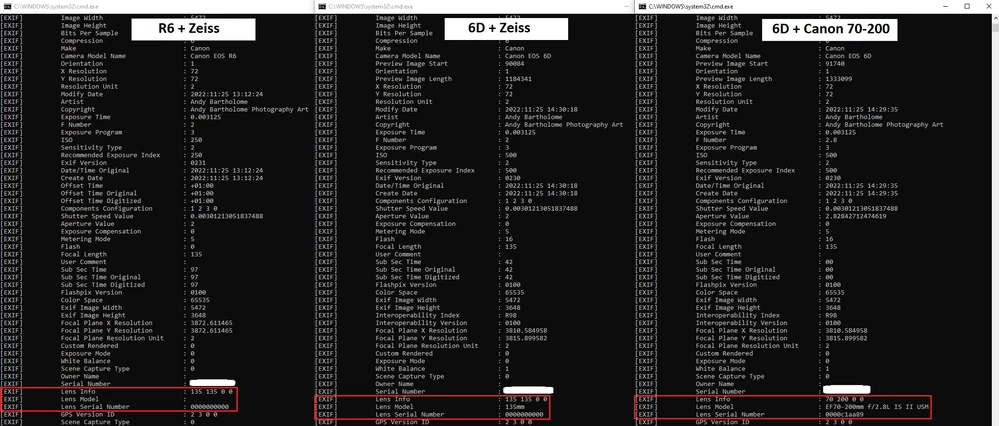999x426 pixels.
Task: Minimize the right cmd.exe window
Action: pyautogui.click(x=944, y=6)
